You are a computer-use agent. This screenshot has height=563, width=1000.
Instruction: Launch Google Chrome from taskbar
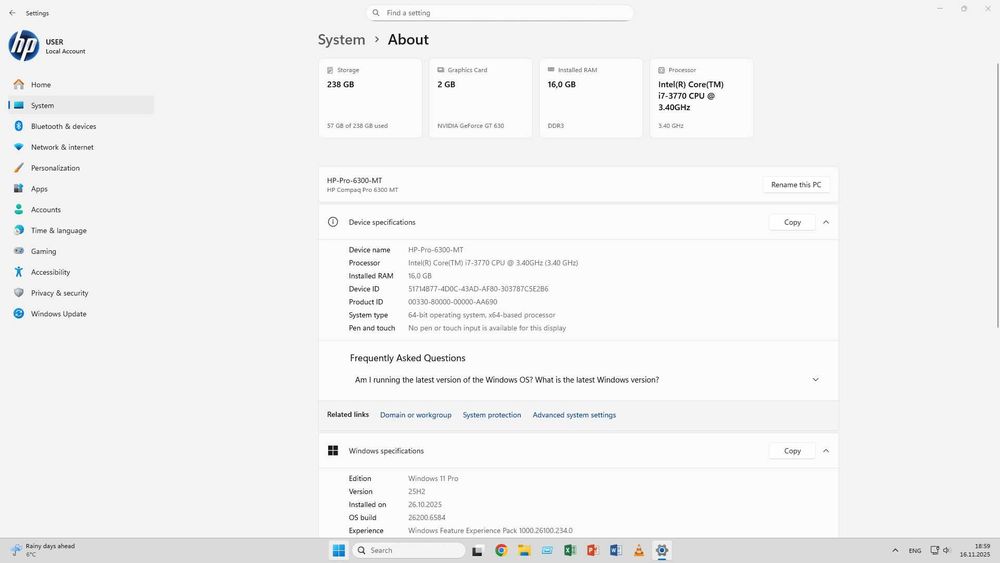[501, 550]
